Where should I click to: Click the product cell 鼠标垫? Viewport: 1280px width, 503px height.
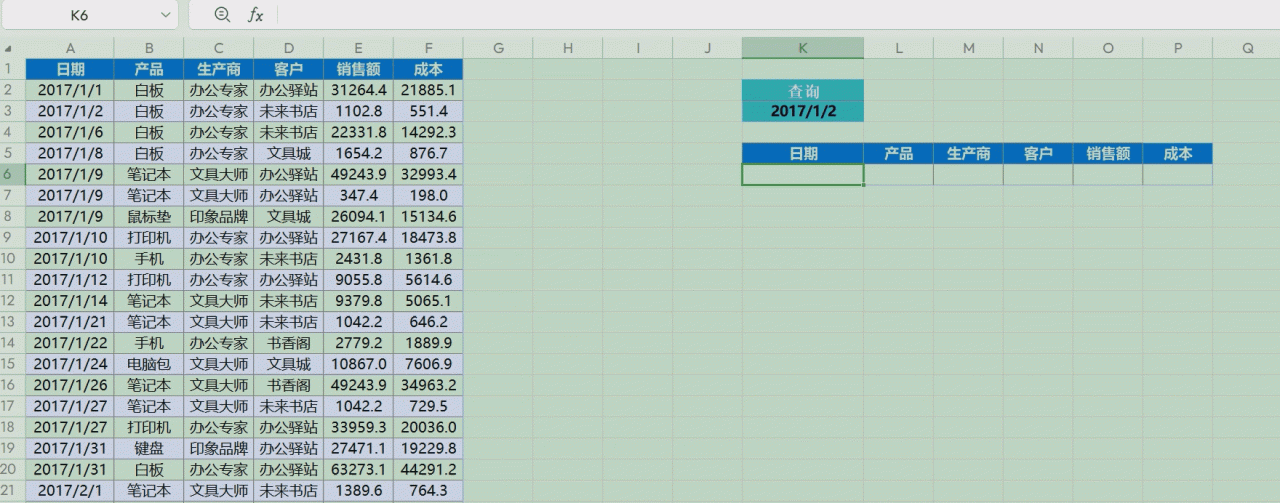pos(149,216)
